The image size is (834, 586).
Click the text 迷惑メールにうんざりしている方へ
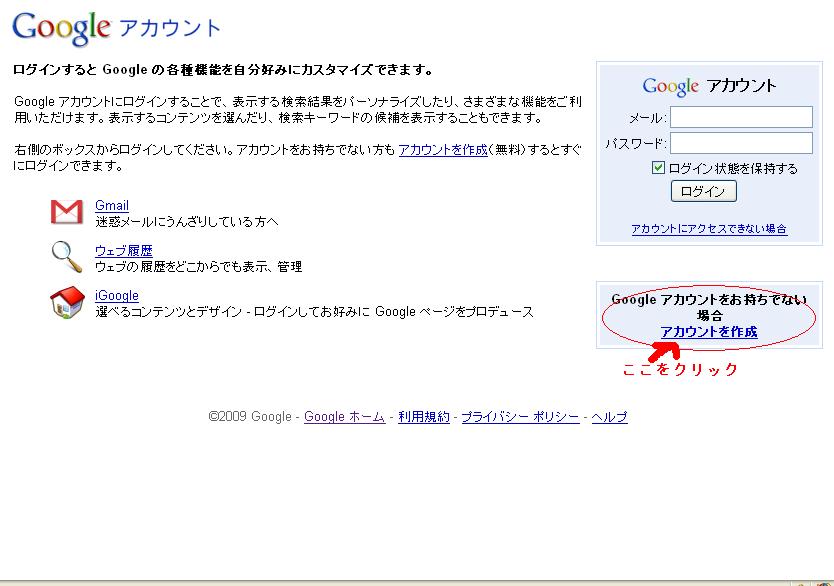187,222
